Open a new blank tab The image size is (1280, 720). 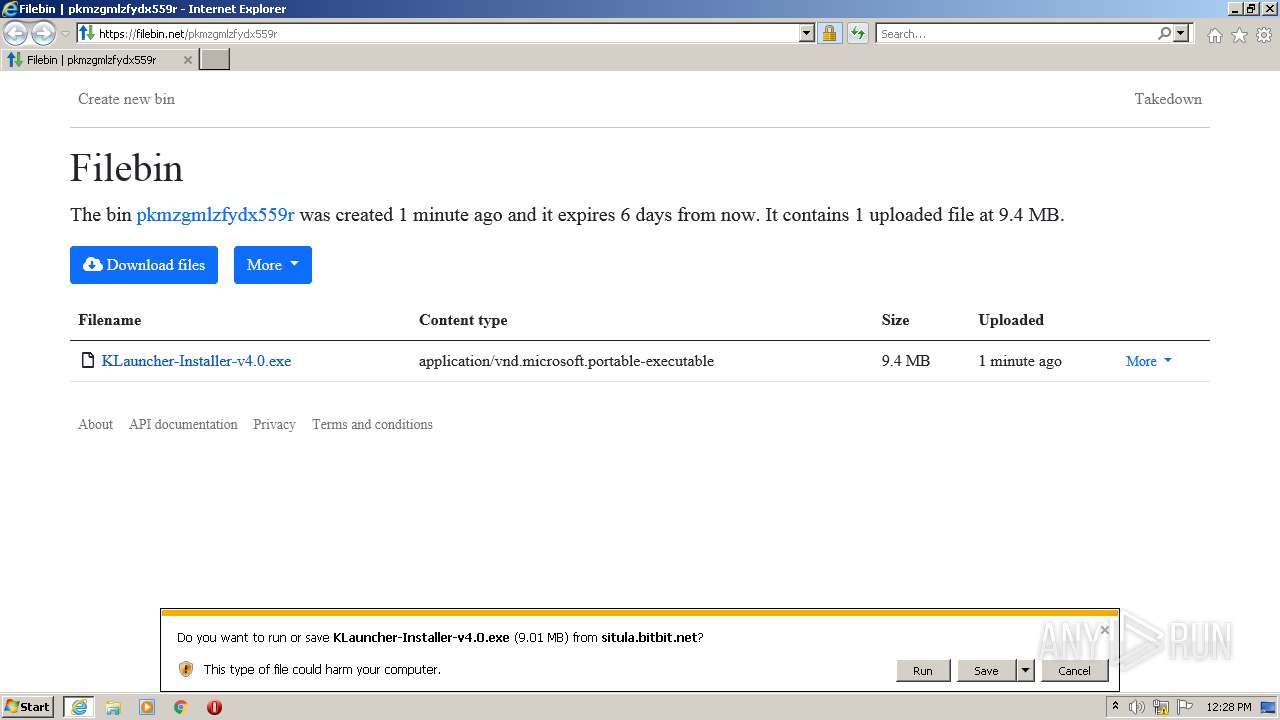pos(215,60)
